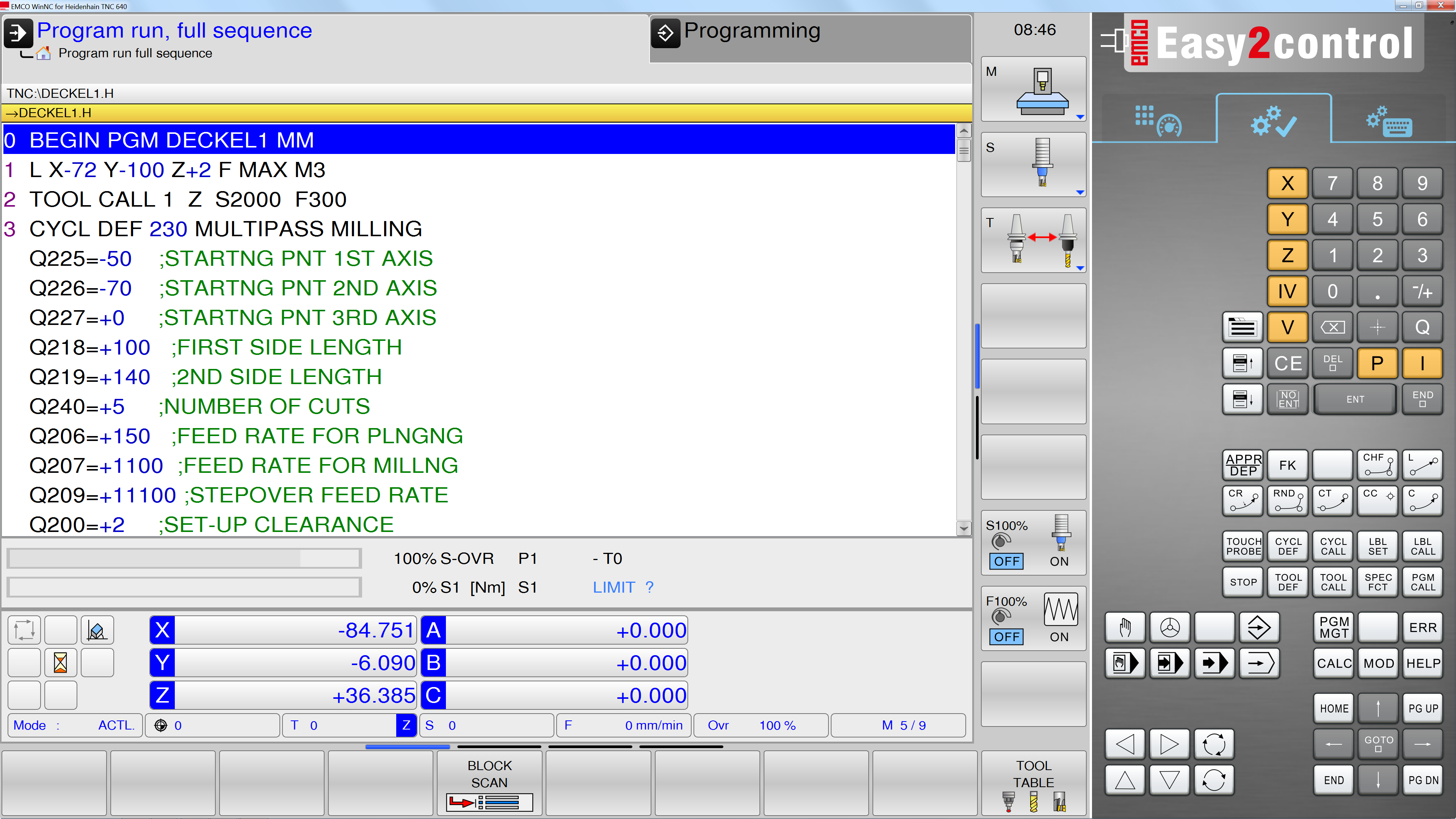
Task: Click the TOOL TABLE softkey
Action: pos(1033,783)
